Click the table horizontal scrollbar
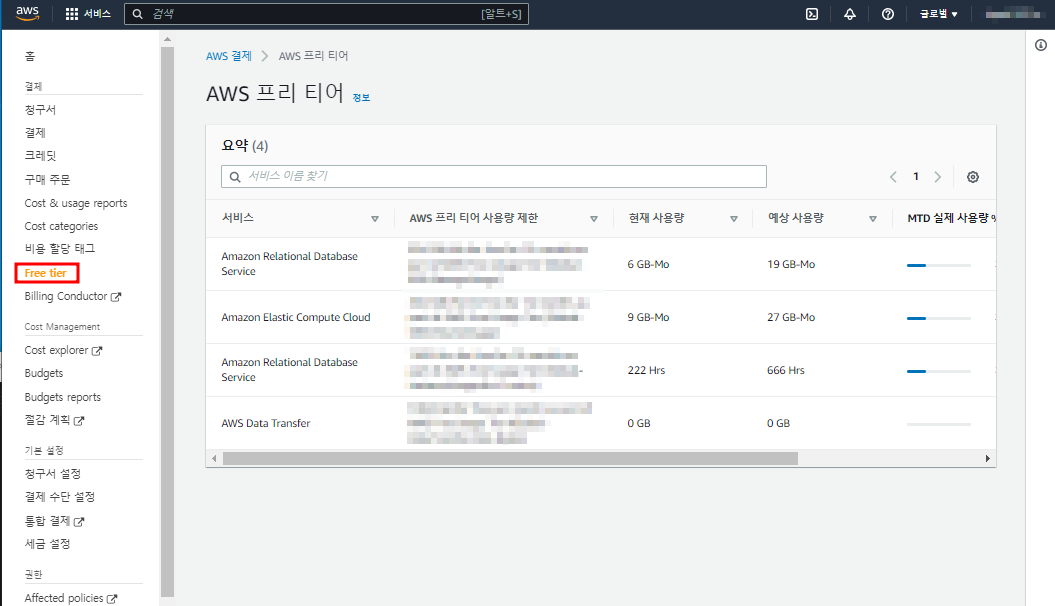 pos(510,459)
